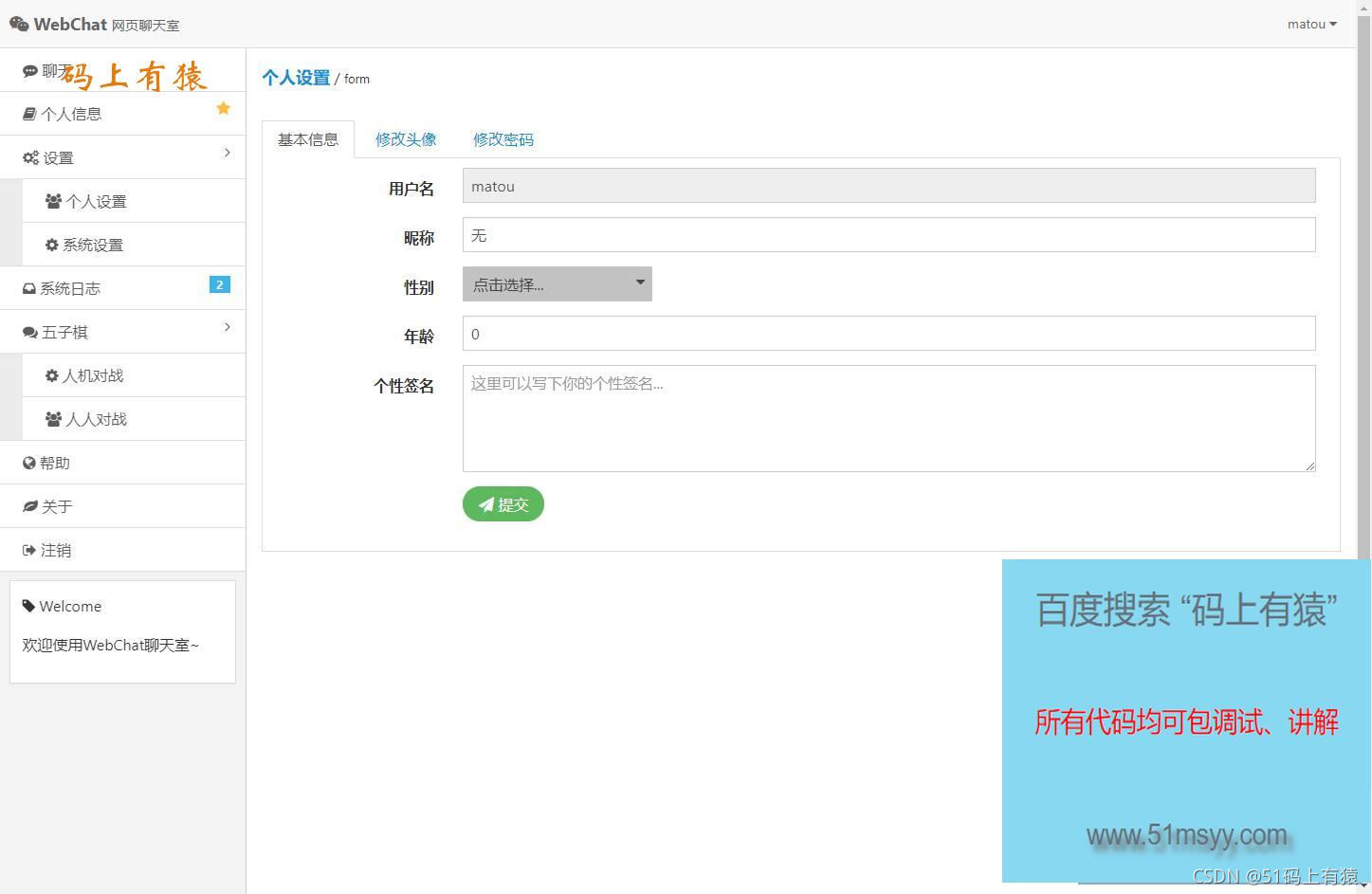Click the badge 2 on 系统日志
Viewport: 1372px width, 894px height.
click(220, 284)
